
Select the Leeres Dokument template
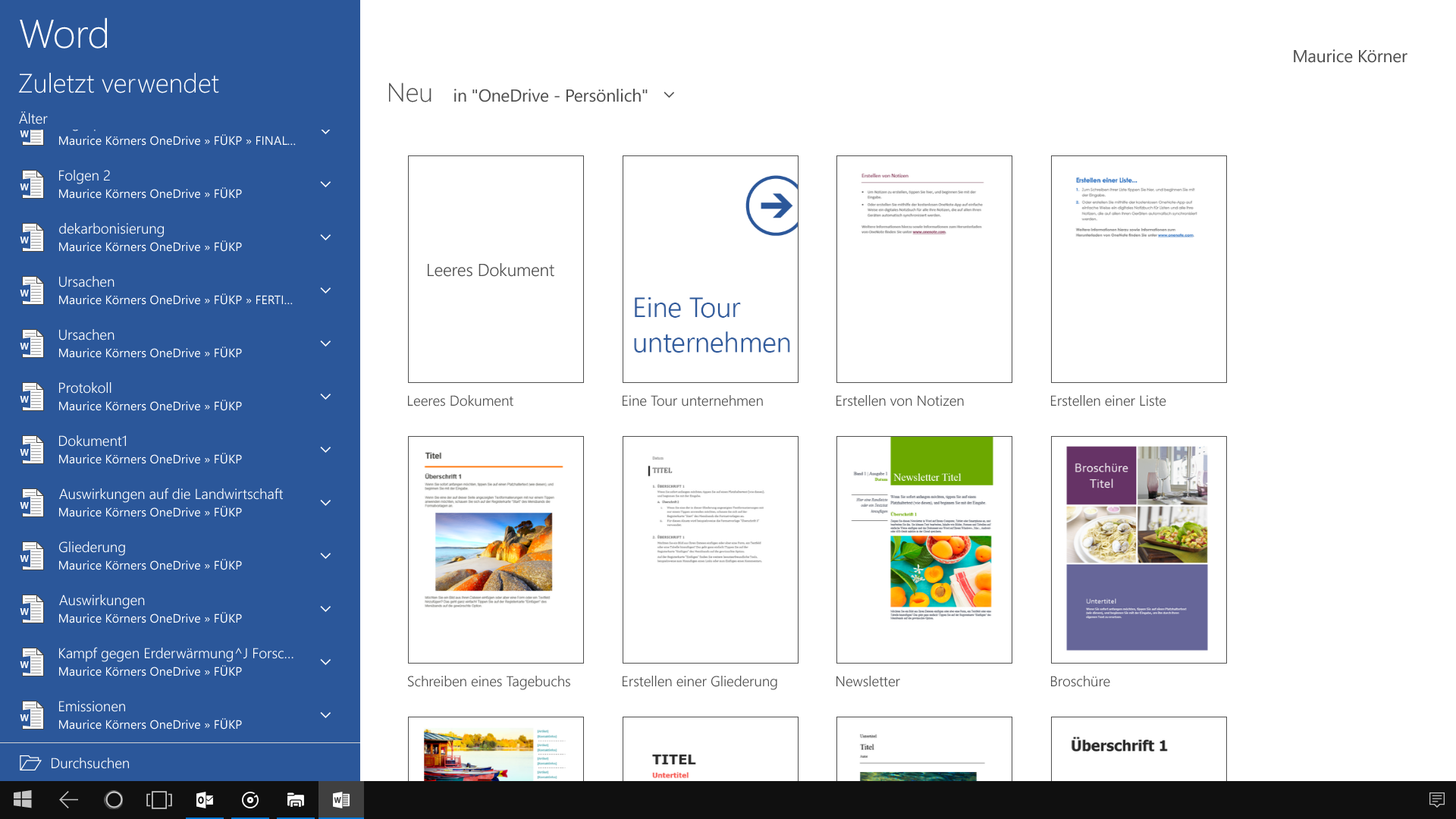click(496, 269)
